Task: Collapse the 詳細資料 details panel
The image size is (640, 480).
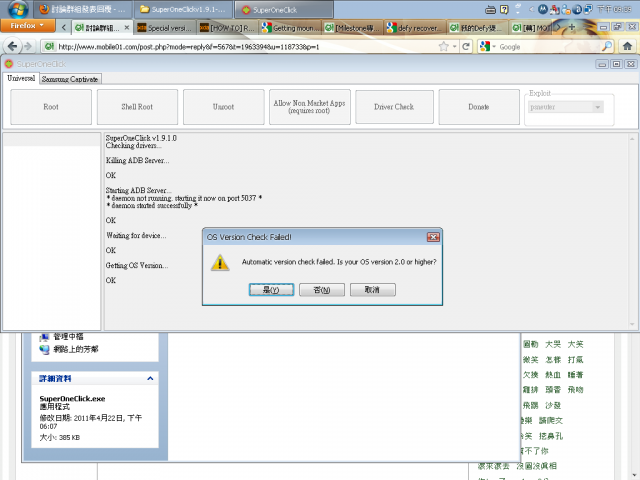Action: 150,378
